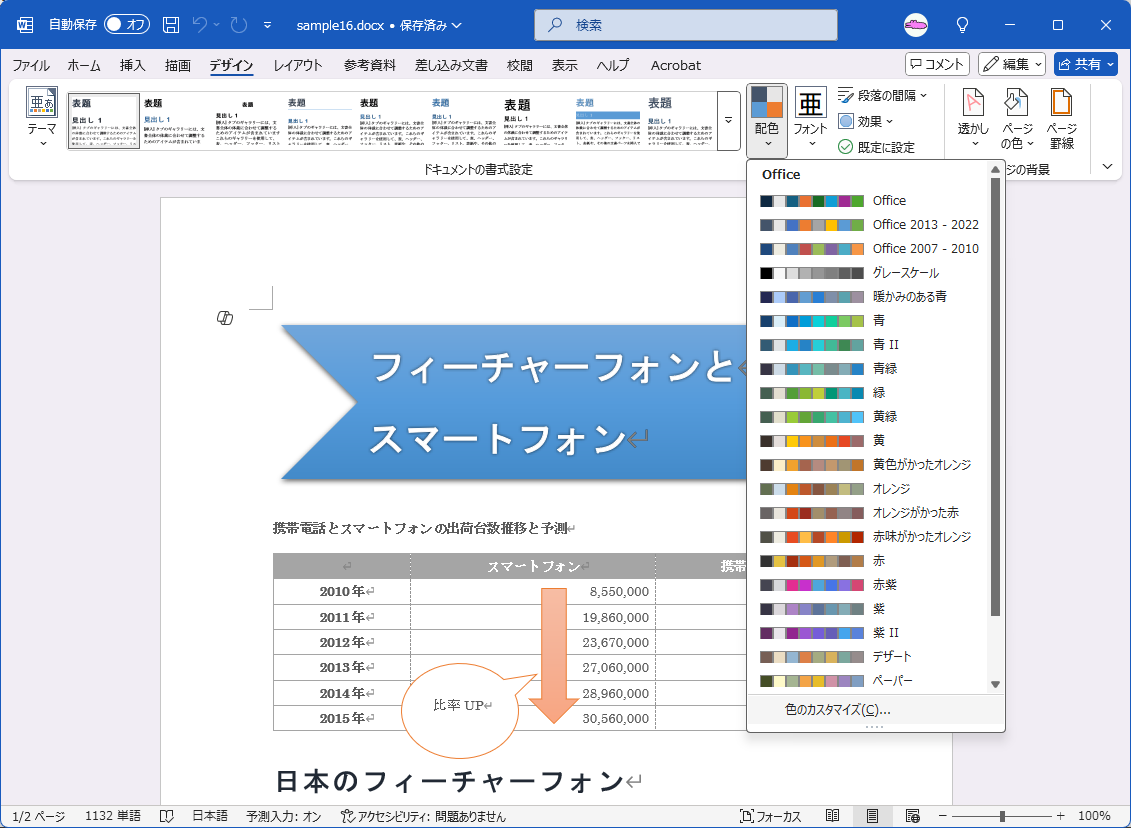Open the Undo history dropdown arrow
This screenshot has height=828, width=1131.
216,25
